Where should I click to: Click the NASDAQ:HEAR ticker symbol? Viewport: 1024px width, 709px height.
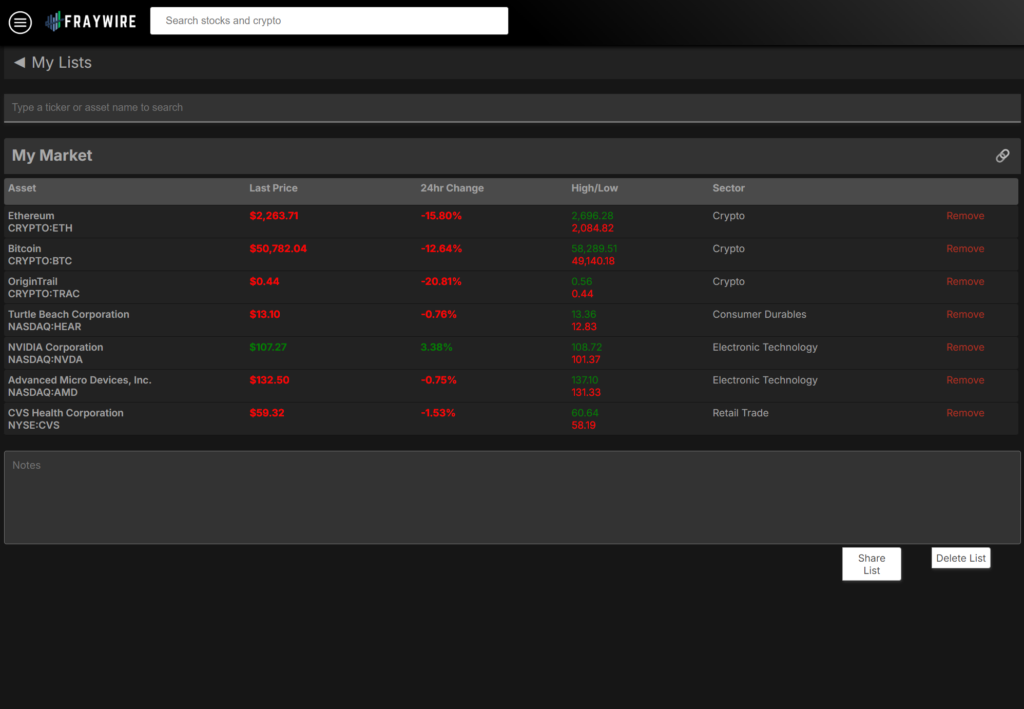[44, 327]
